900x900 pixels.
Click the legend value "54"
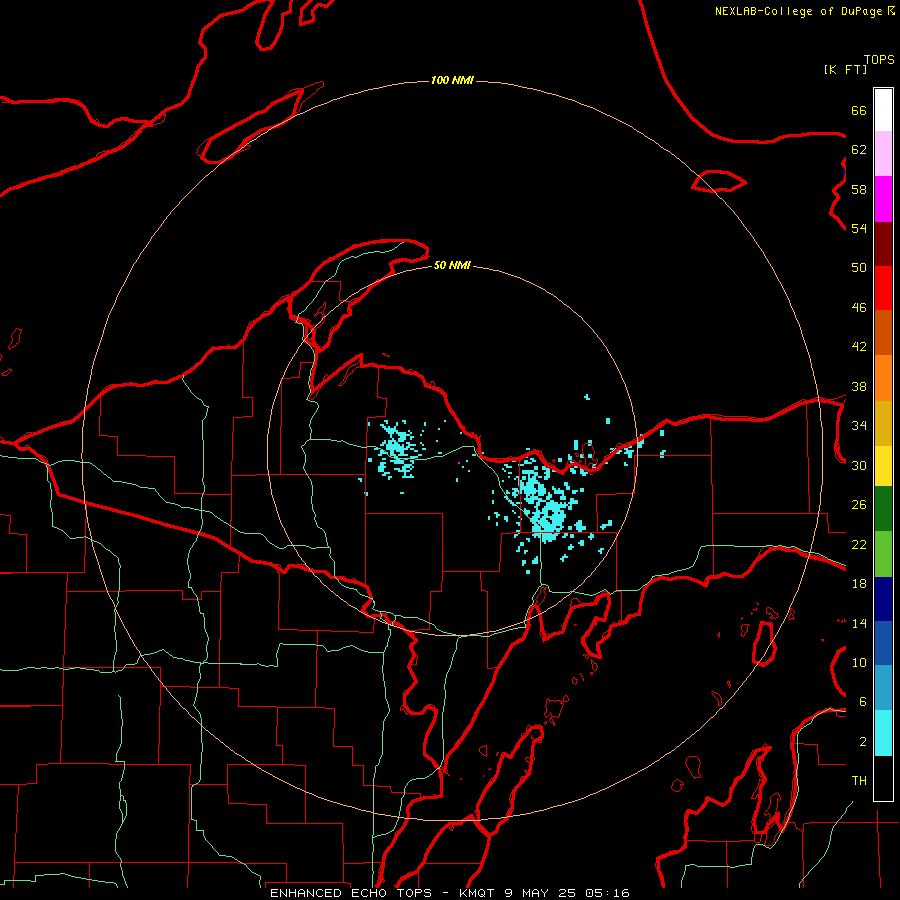click(x=859, y=228)
